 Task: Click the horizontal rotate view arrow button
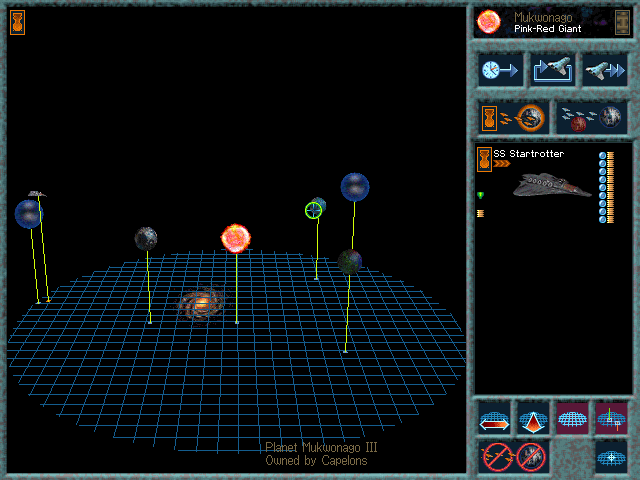(494, 418)
